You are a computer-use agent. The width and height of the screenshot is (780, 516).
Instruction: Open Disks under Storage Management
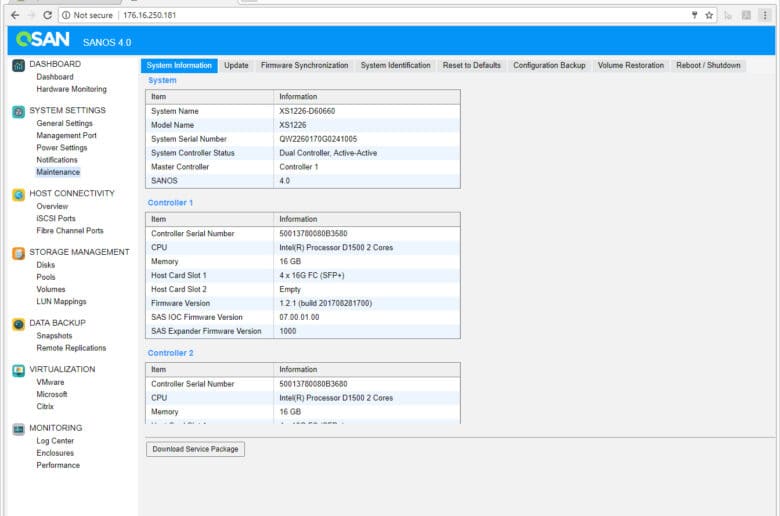point(45,265)
